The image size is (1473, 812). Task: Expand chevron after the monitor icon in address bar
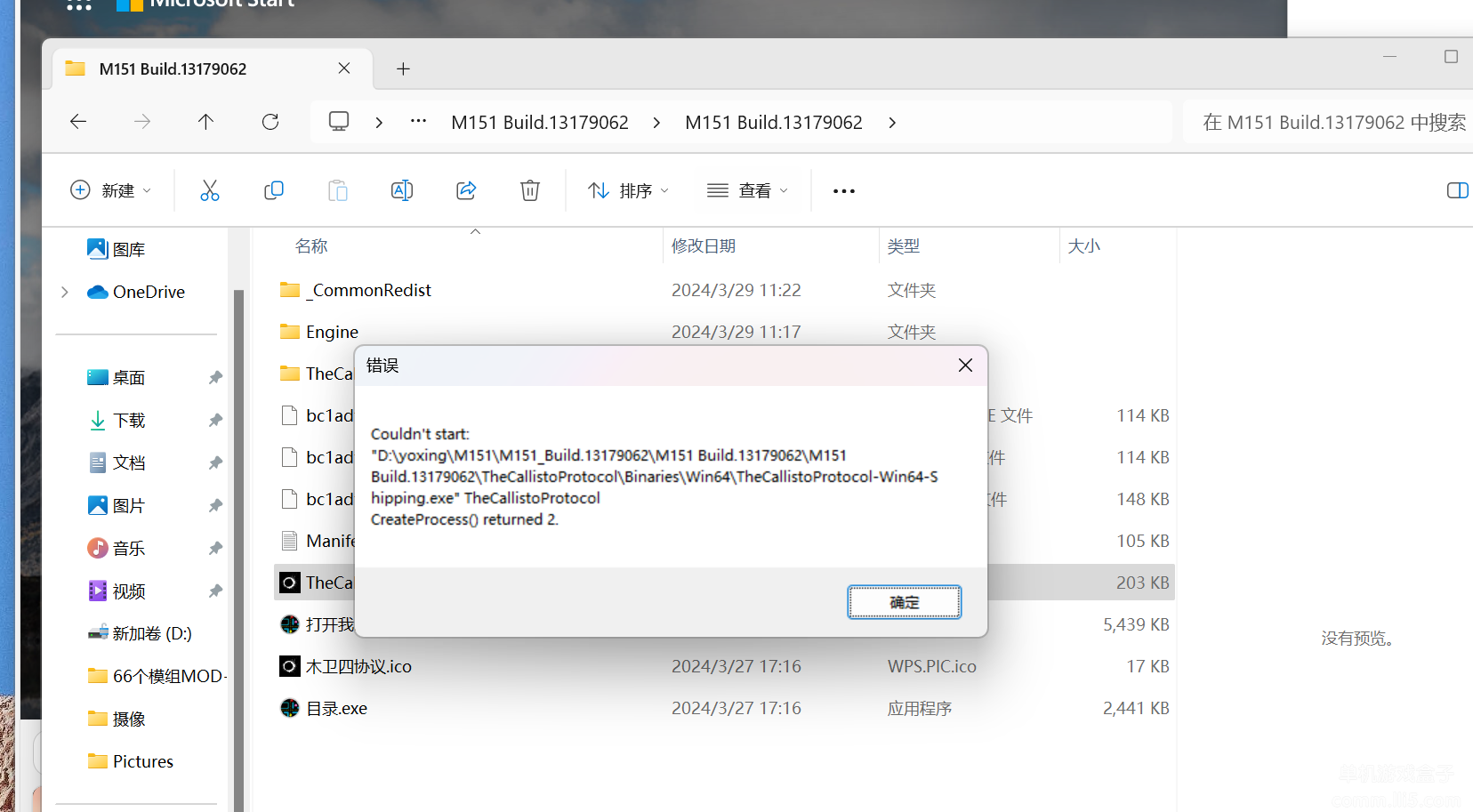tap(379, 123)
